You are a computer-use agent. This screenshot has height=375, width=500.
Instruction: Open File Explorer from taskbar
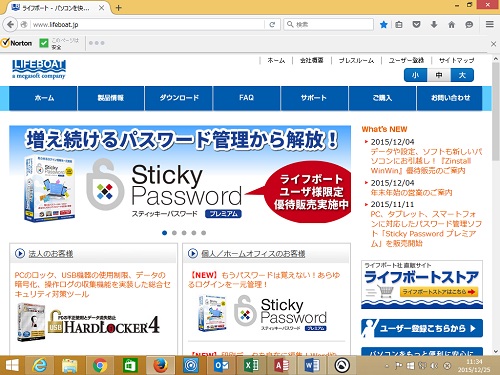tap(69, 366)
